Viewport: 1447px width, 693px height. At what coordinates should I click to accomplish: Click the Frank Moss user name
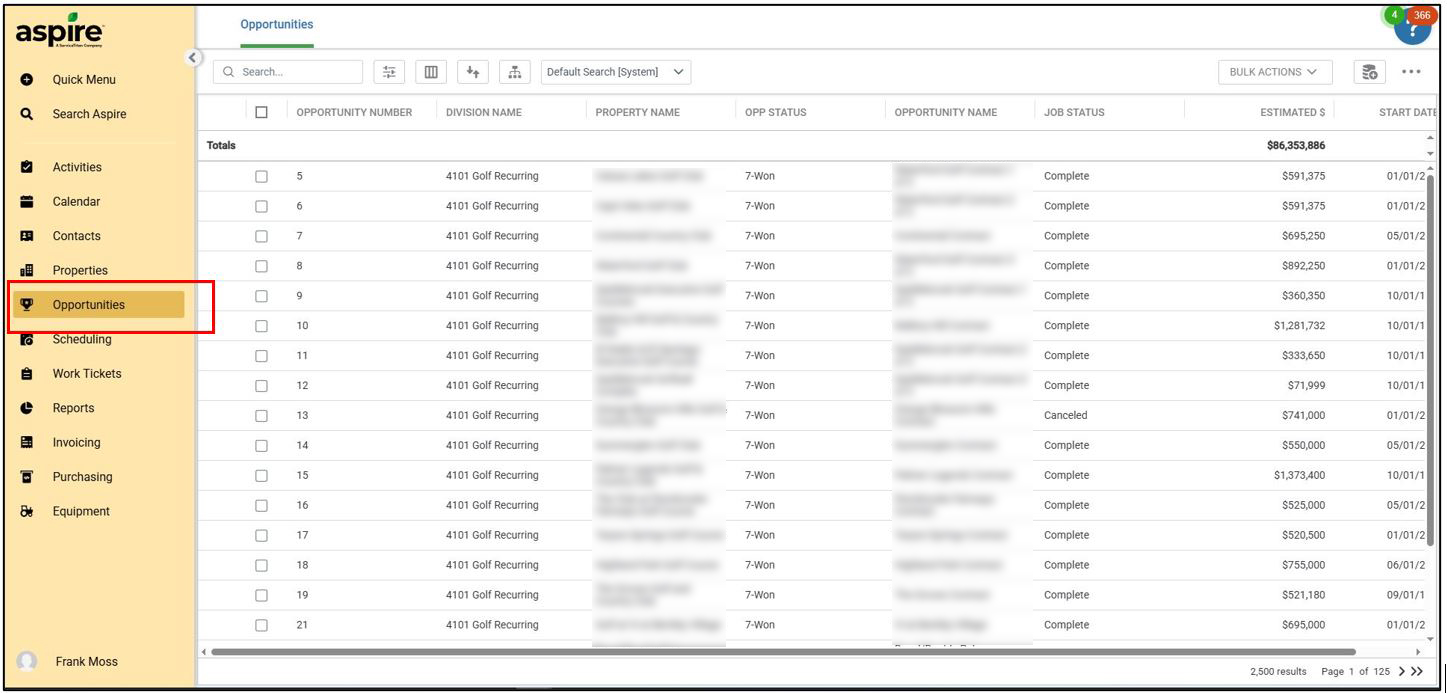click(87, 662)
